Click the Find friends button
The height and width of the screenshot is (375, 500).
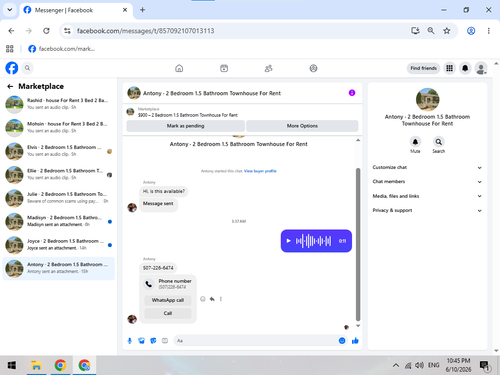(423, 68)
